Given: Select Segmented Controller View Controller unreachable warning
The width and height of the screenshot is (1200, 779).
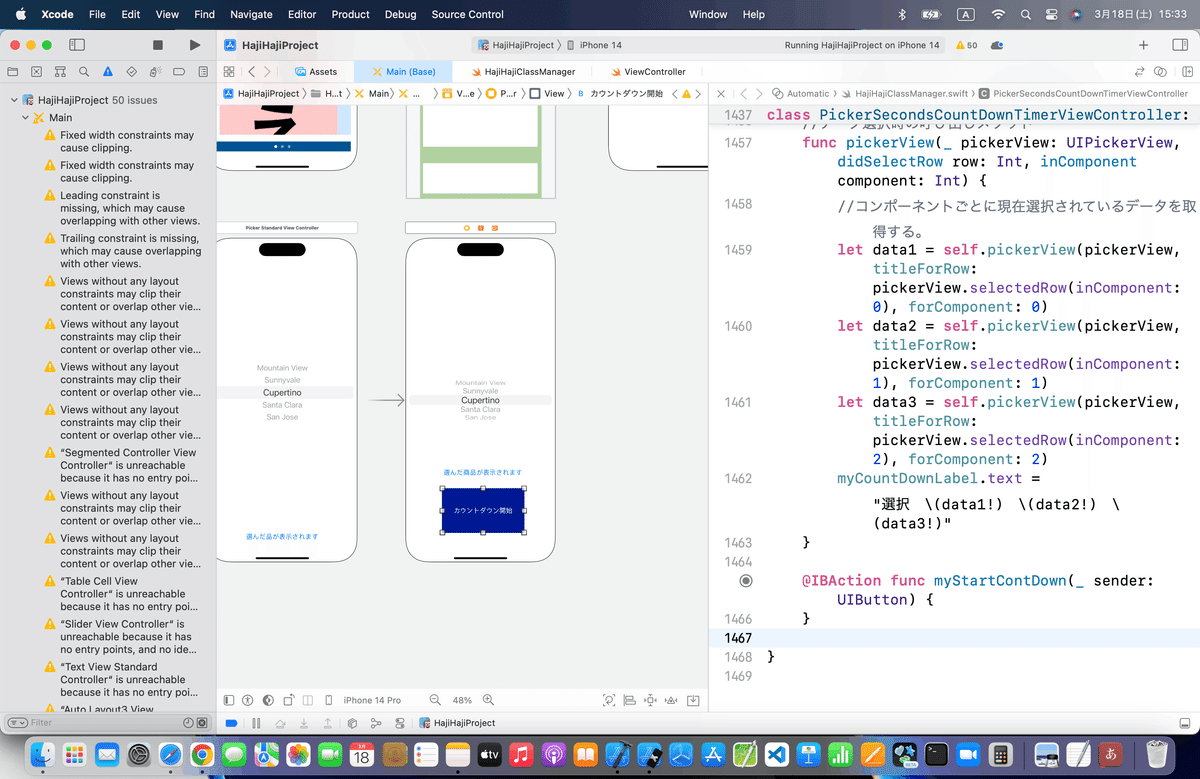Looking at the screenshot, I should click(122, 465).
